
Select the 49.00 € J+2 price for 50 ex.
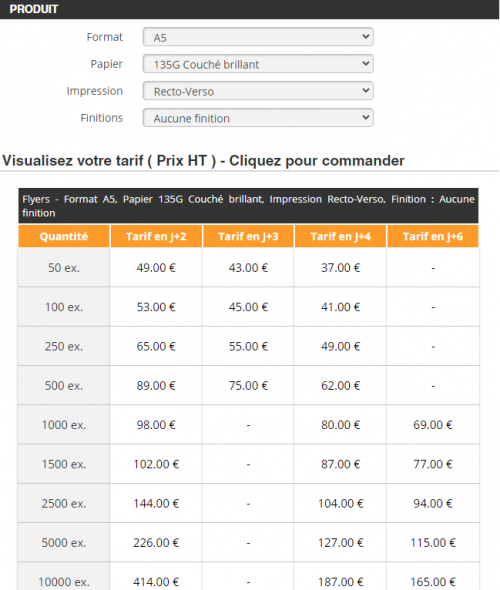156,268
